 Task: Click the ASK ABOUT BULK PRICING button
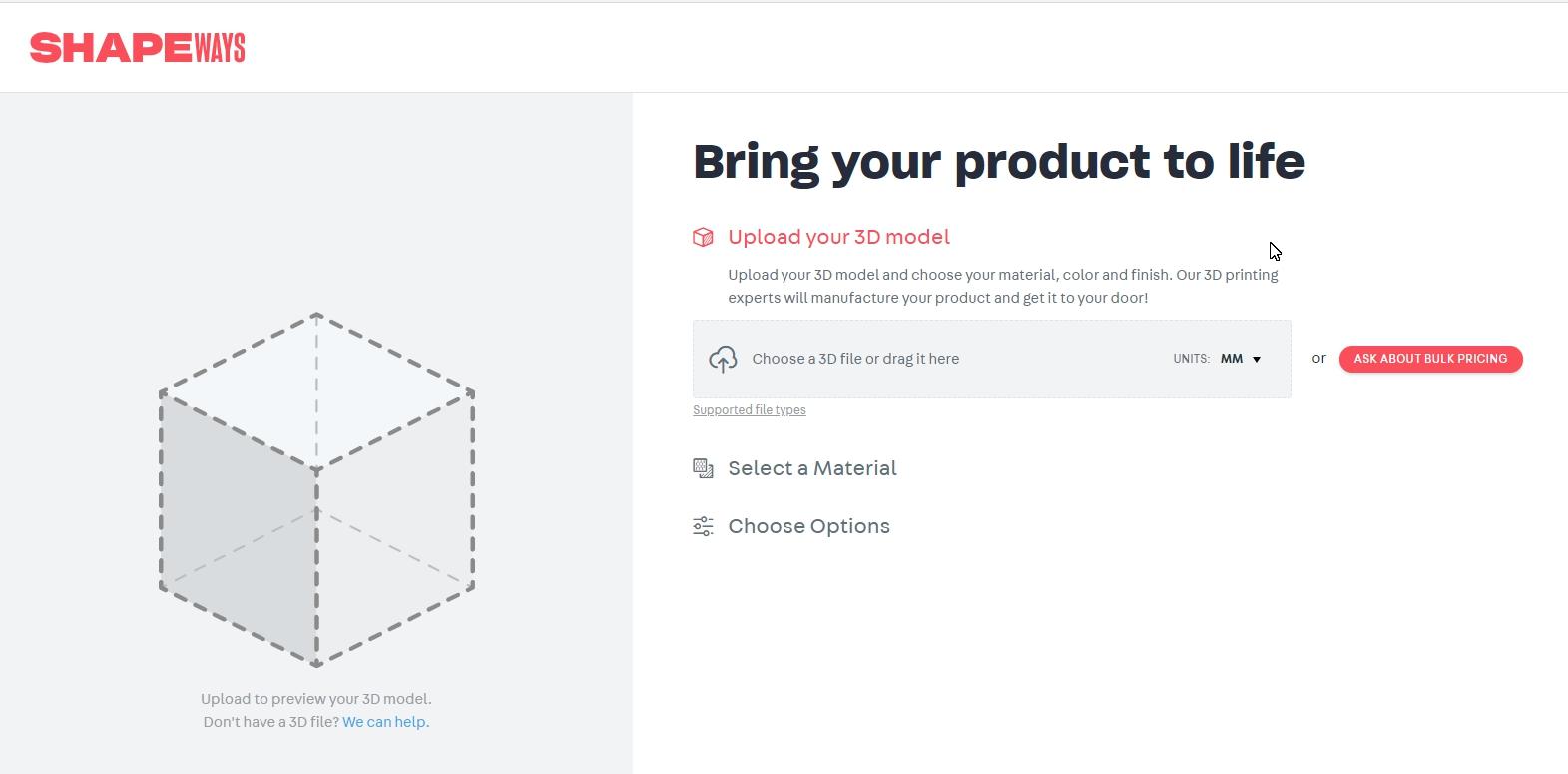1430,359
